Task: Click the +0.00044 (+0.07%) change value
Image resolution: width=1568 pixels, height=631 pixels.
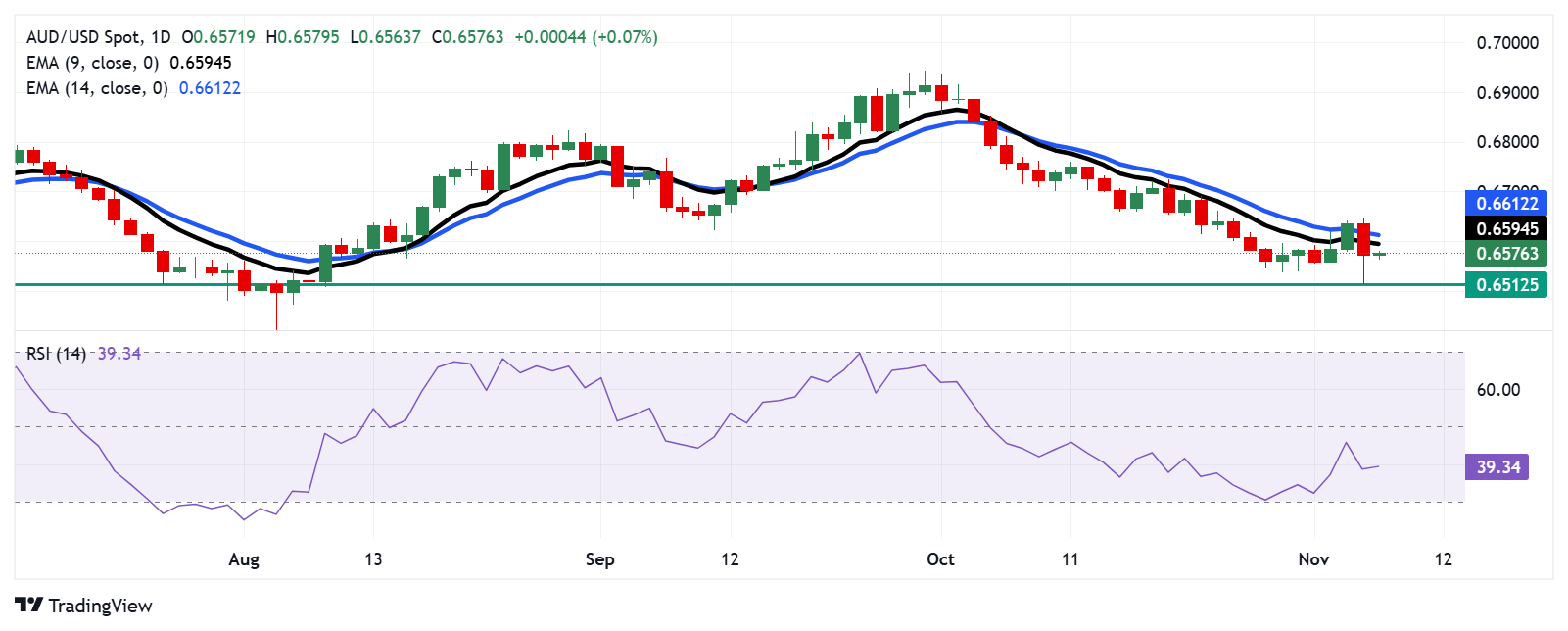Action: (586, 37)
